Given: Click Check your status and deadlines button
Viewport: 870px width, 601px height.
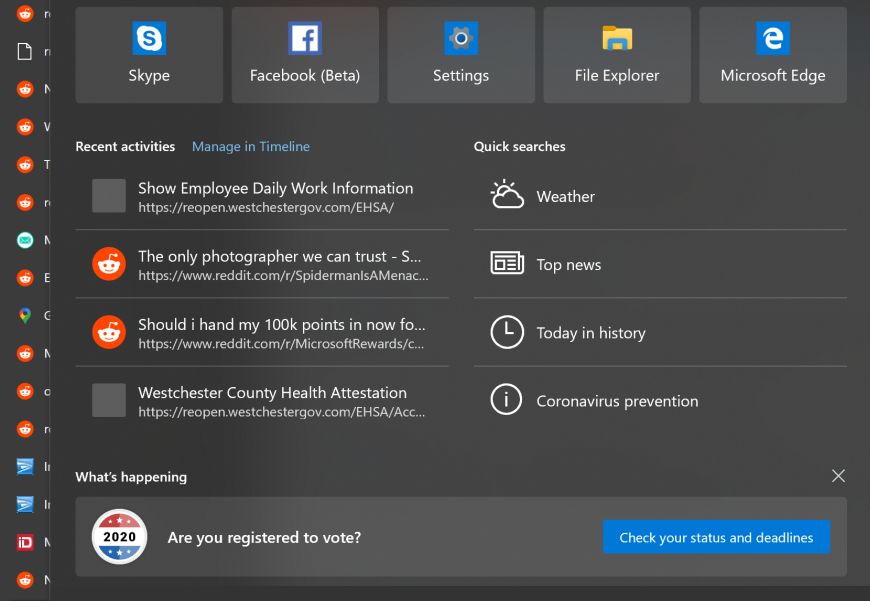Looking at the screenshot, I should tap(716, 537).
